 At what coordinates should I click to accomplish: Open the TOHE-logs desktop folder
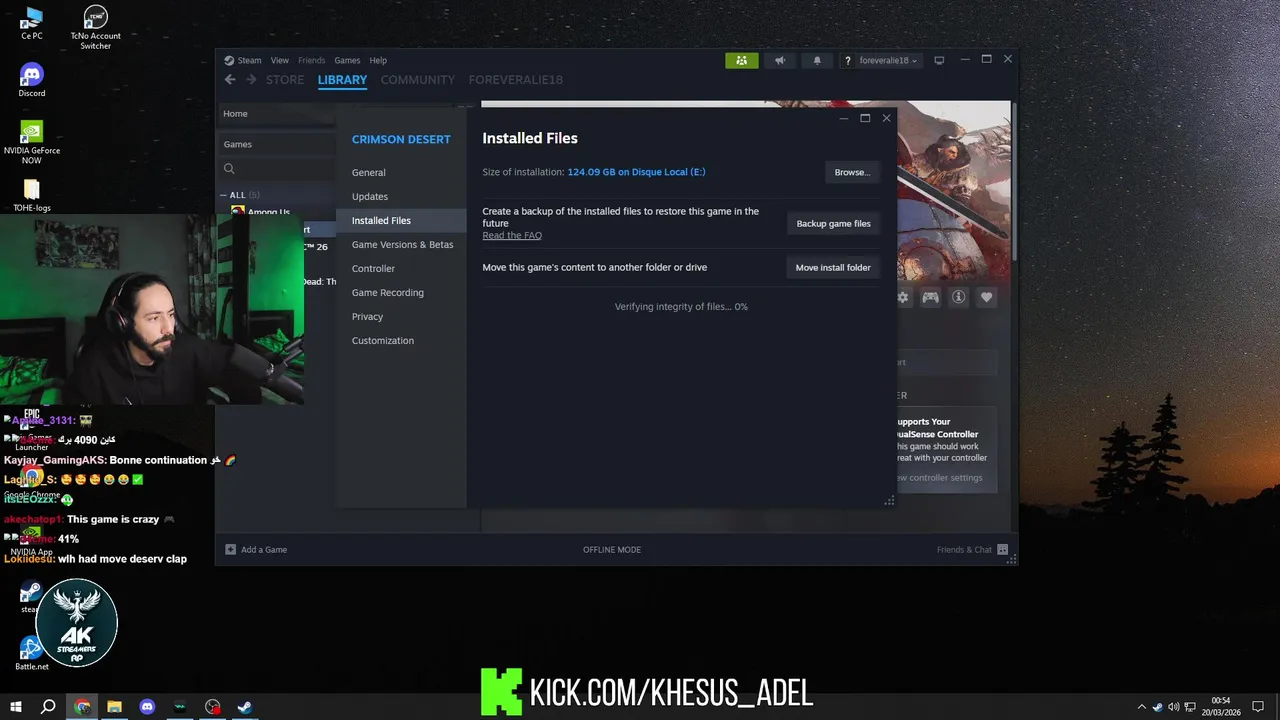point(32,195)
